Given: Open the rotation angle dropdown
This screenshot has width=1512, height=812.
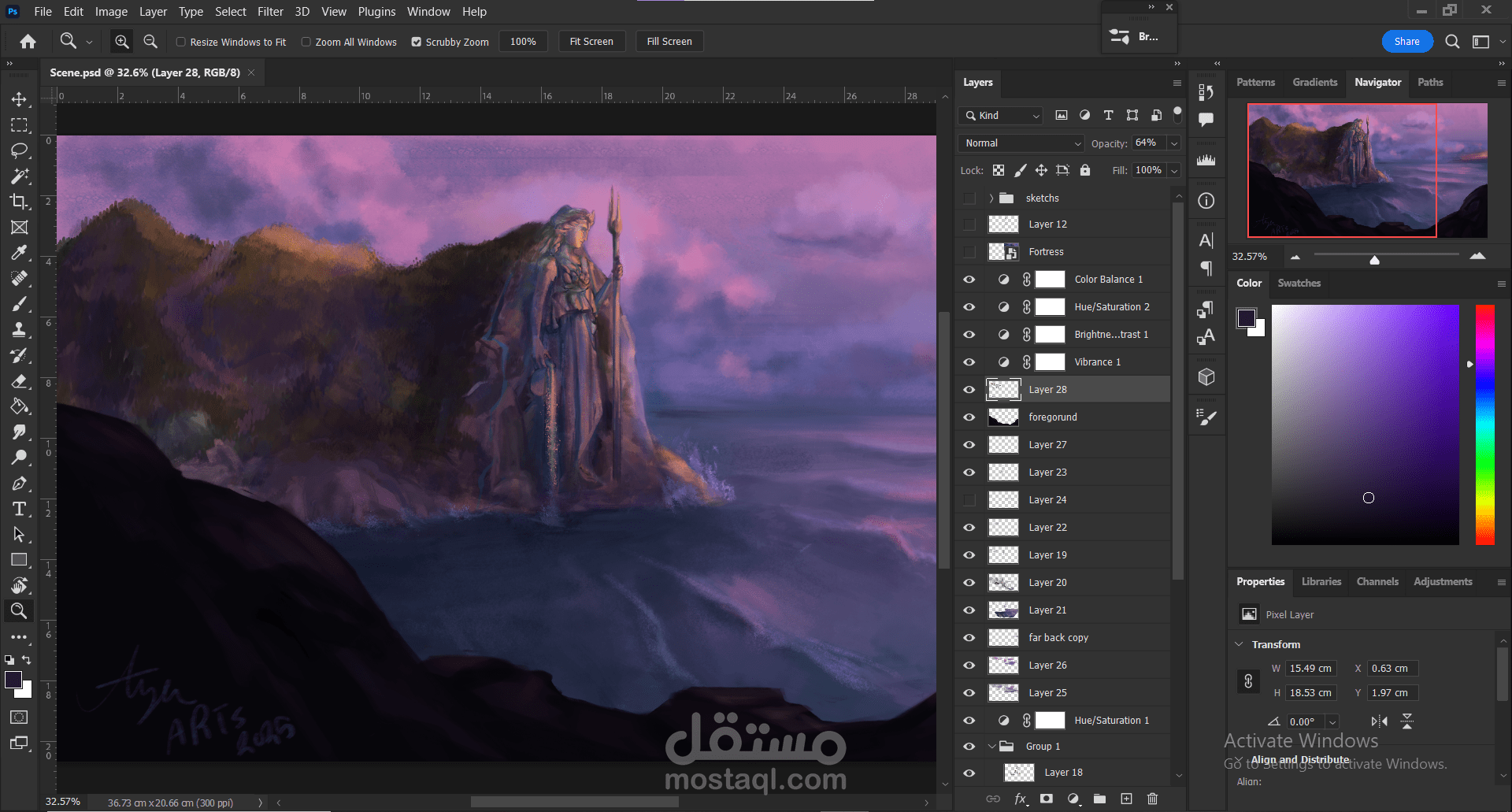Looking at the screenshot, I should pos(1332,721).
